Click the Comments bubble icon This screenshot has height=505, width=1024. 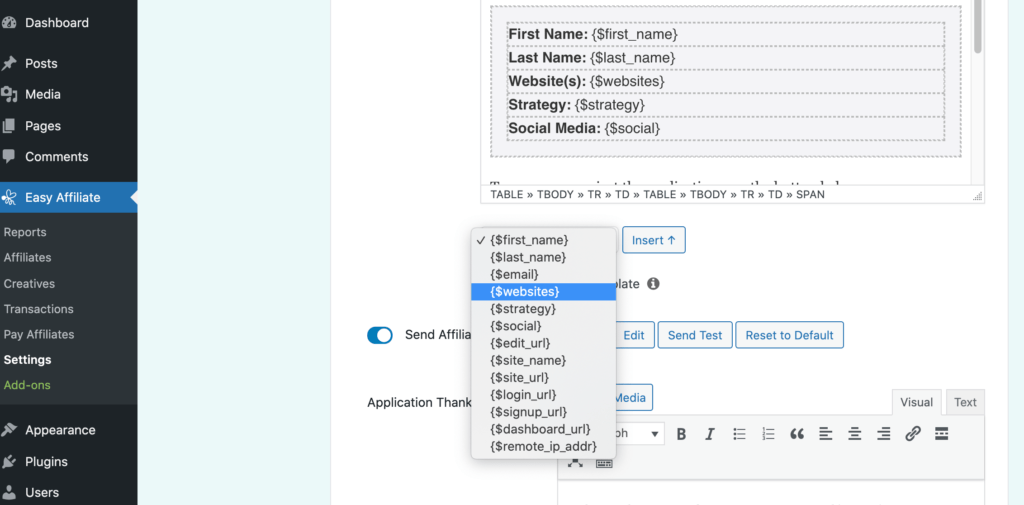click(8, 157)
